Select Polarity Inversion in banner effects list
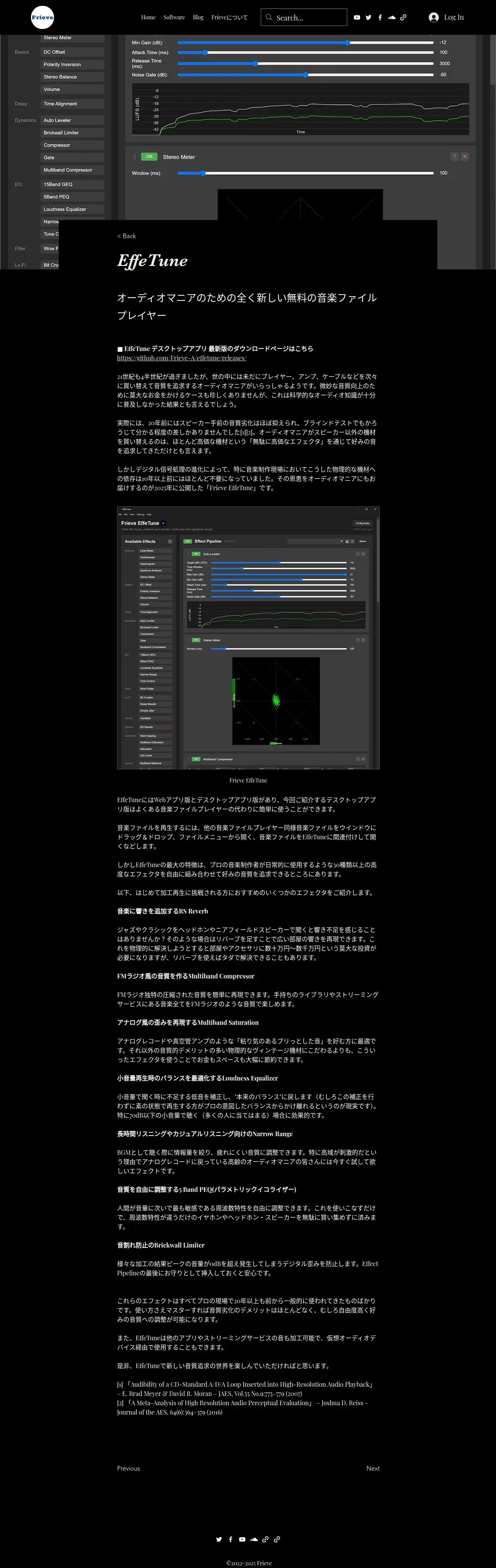The height and width of the screenshot is (1568, 496). [72, 65]
